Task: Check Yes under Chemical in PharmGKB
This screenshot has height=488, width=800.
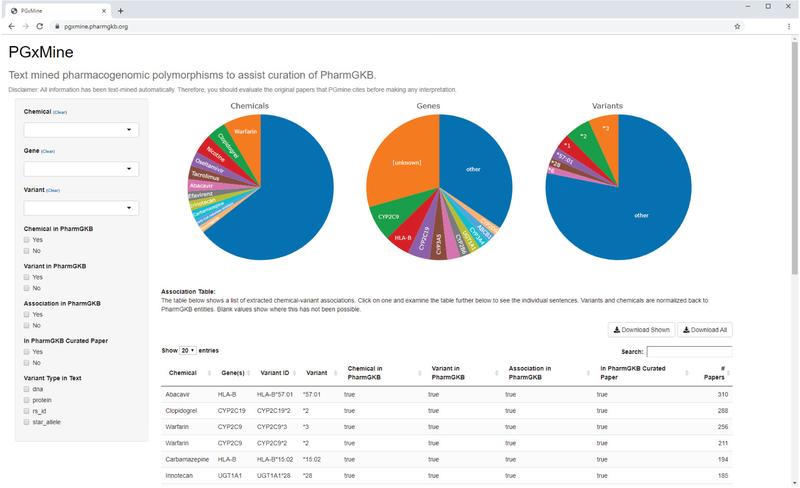Action: pos(28,240)
